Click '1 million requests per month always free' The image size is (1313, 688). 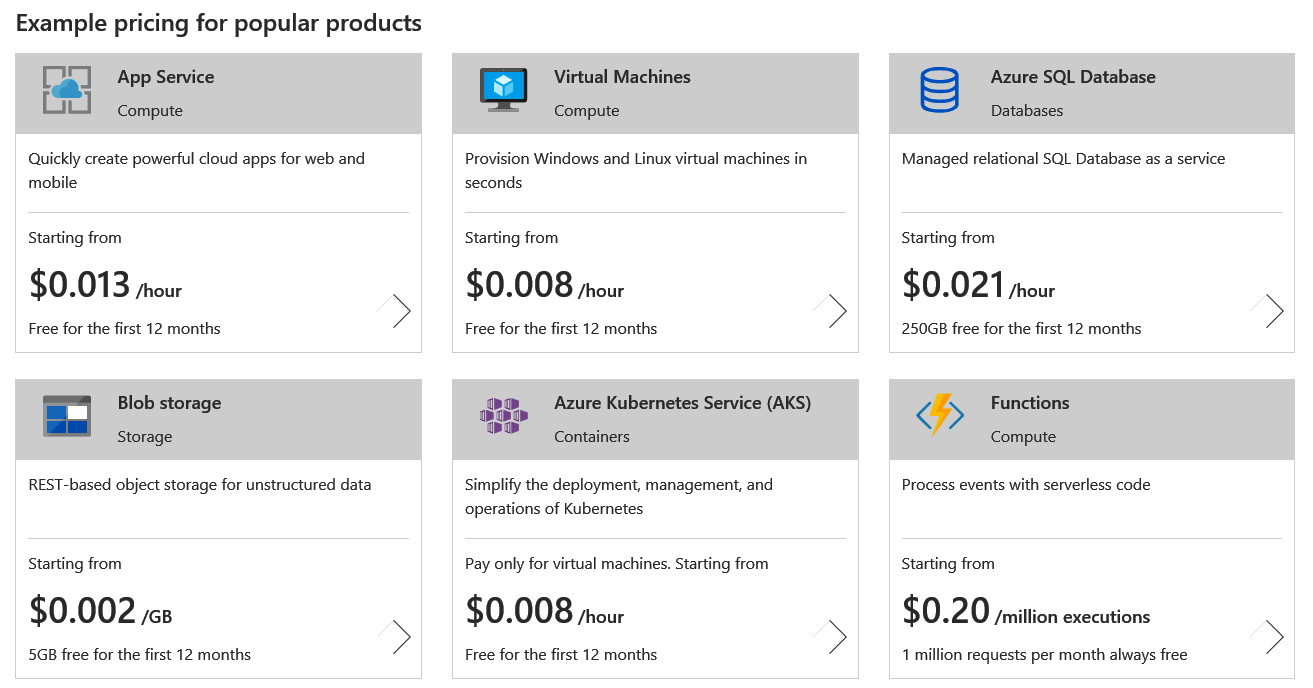click(1044, 654)
